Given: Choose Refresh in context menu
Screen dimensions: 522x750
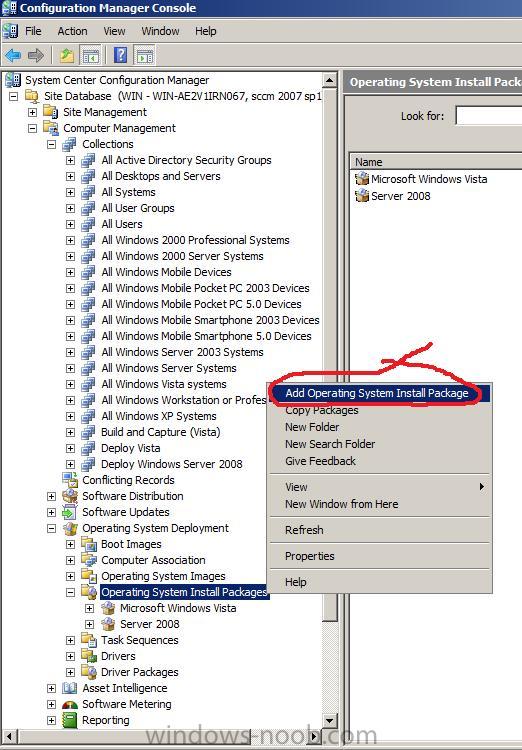Looking at the screenshot, I should 380,530.
